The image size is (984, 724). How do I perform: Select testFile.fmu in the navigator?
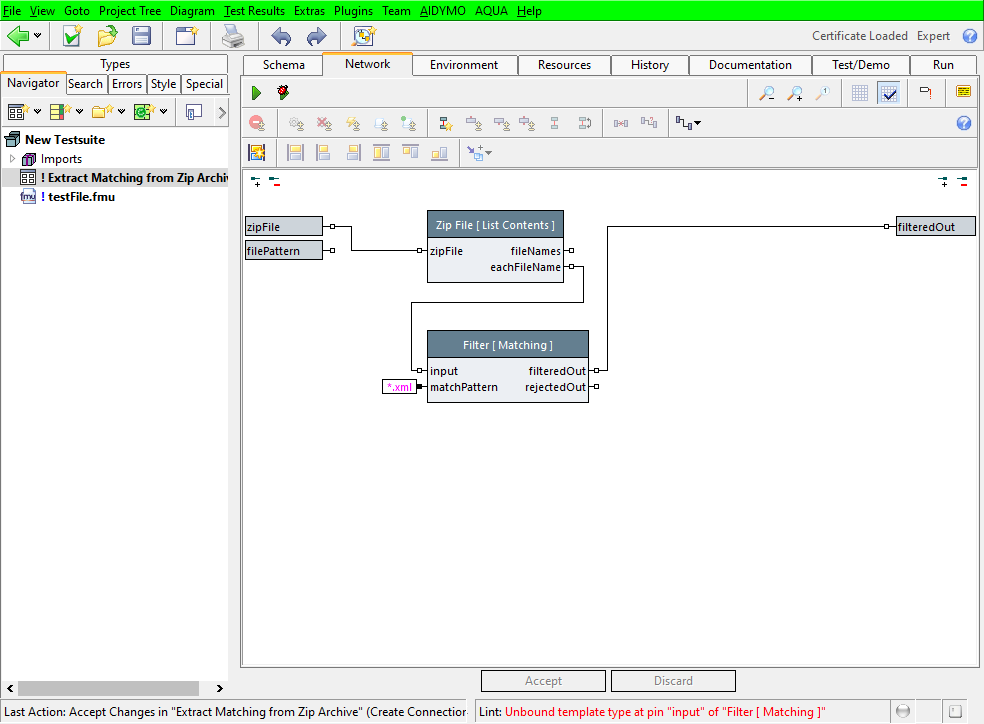tap(81, 197)
